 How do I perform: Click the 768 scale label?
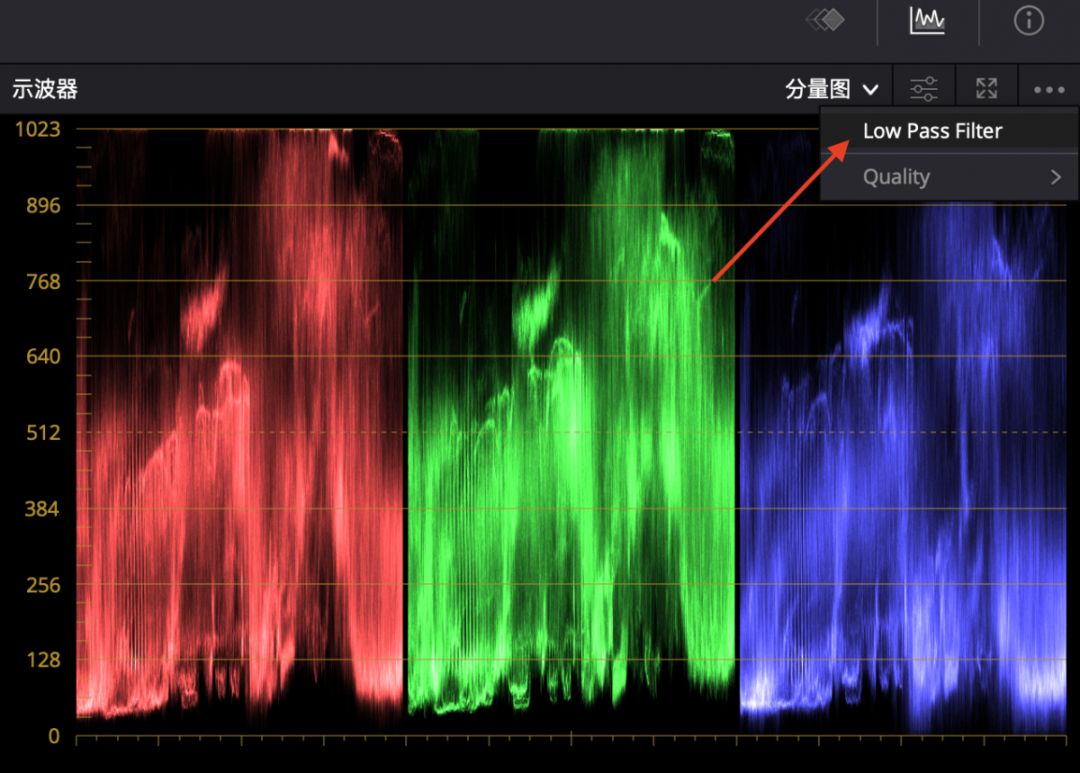point(43,281)
